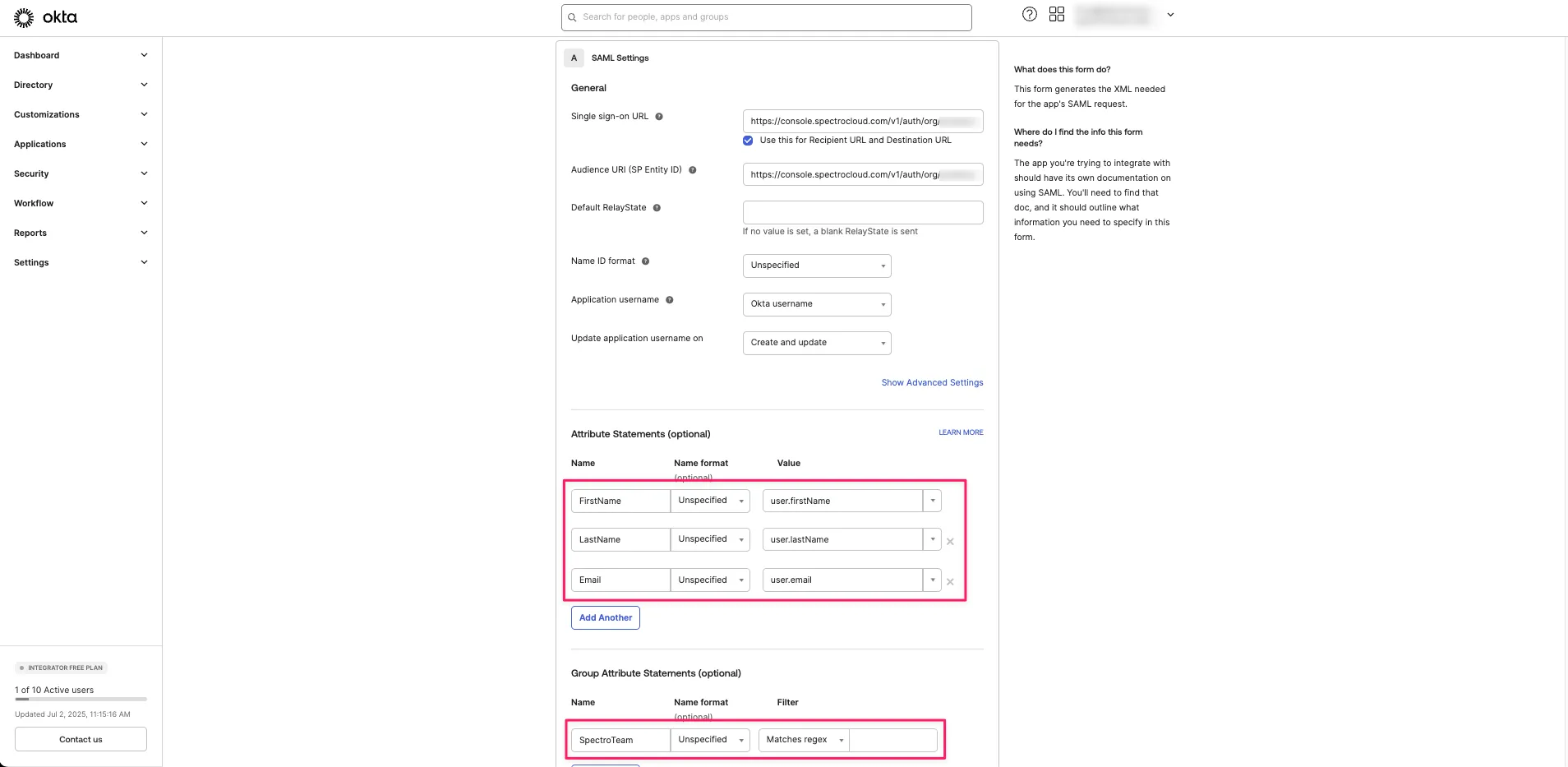
Task: Open the help question-mark icon in top bar
Action: (1029, 14)
